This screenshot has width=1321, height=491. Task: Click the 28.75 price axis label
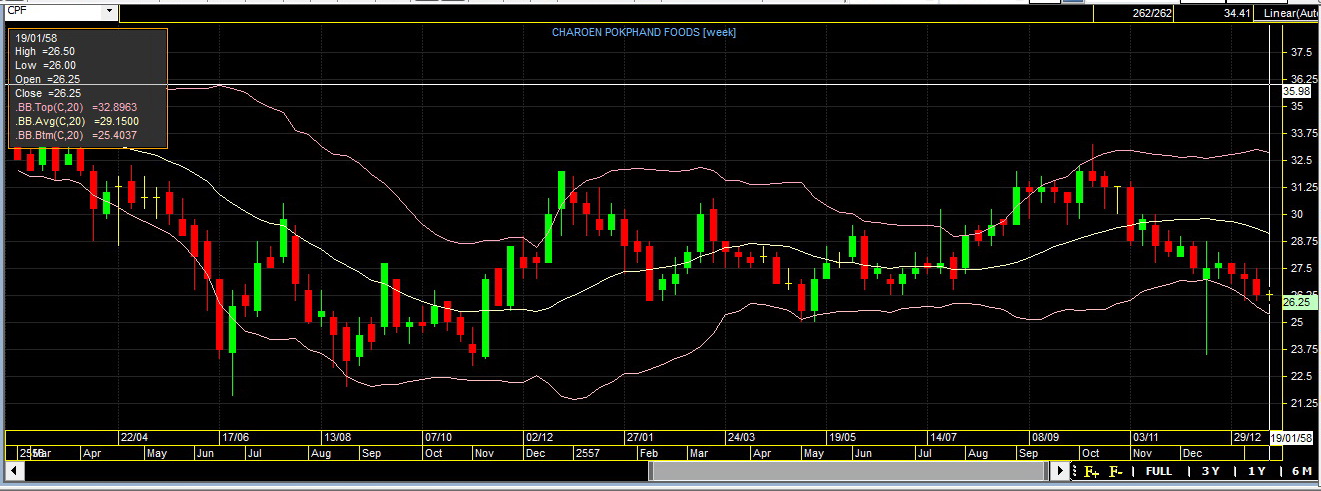pyautogui.click(x=1302, y=241)
